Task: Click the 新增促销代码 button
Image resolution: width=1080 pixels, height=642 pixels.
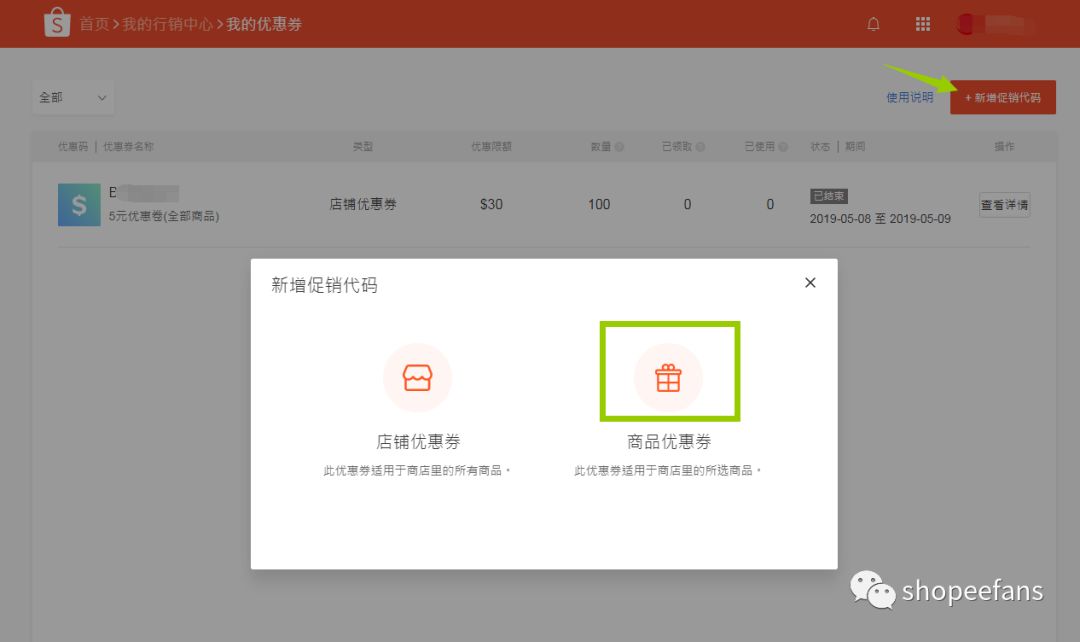Action: 1003,97
